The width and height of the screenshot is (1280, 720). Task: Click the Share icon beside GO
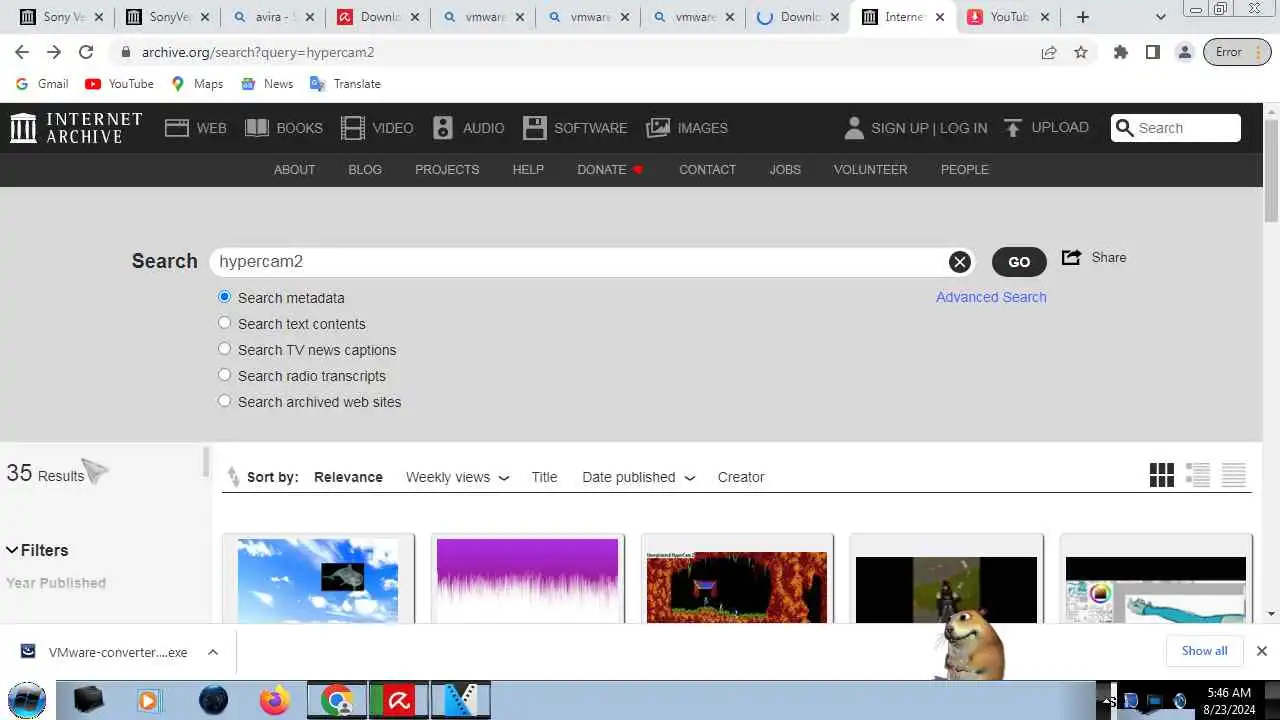(x=1071, y=257)
